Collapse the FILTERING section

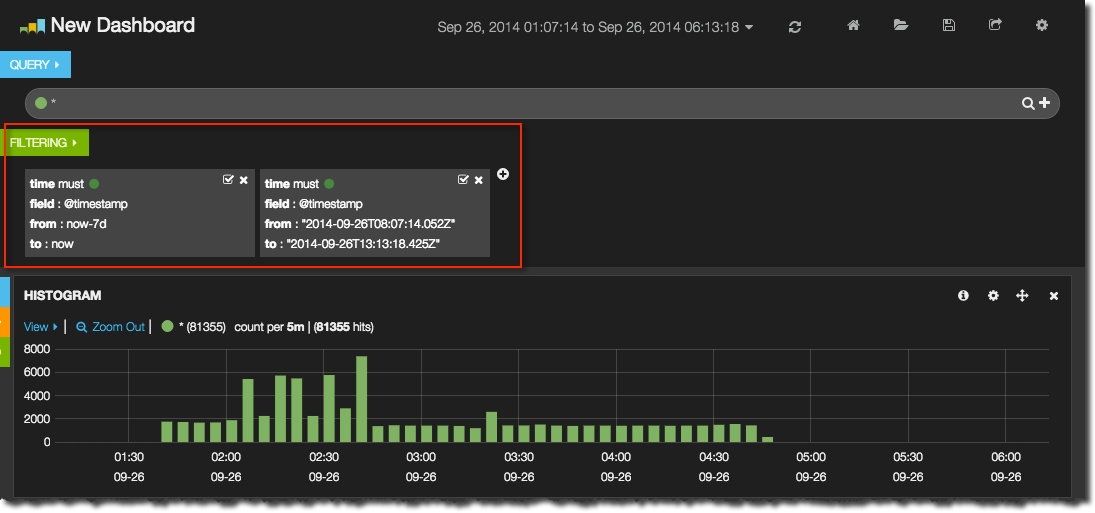(44, 143)
